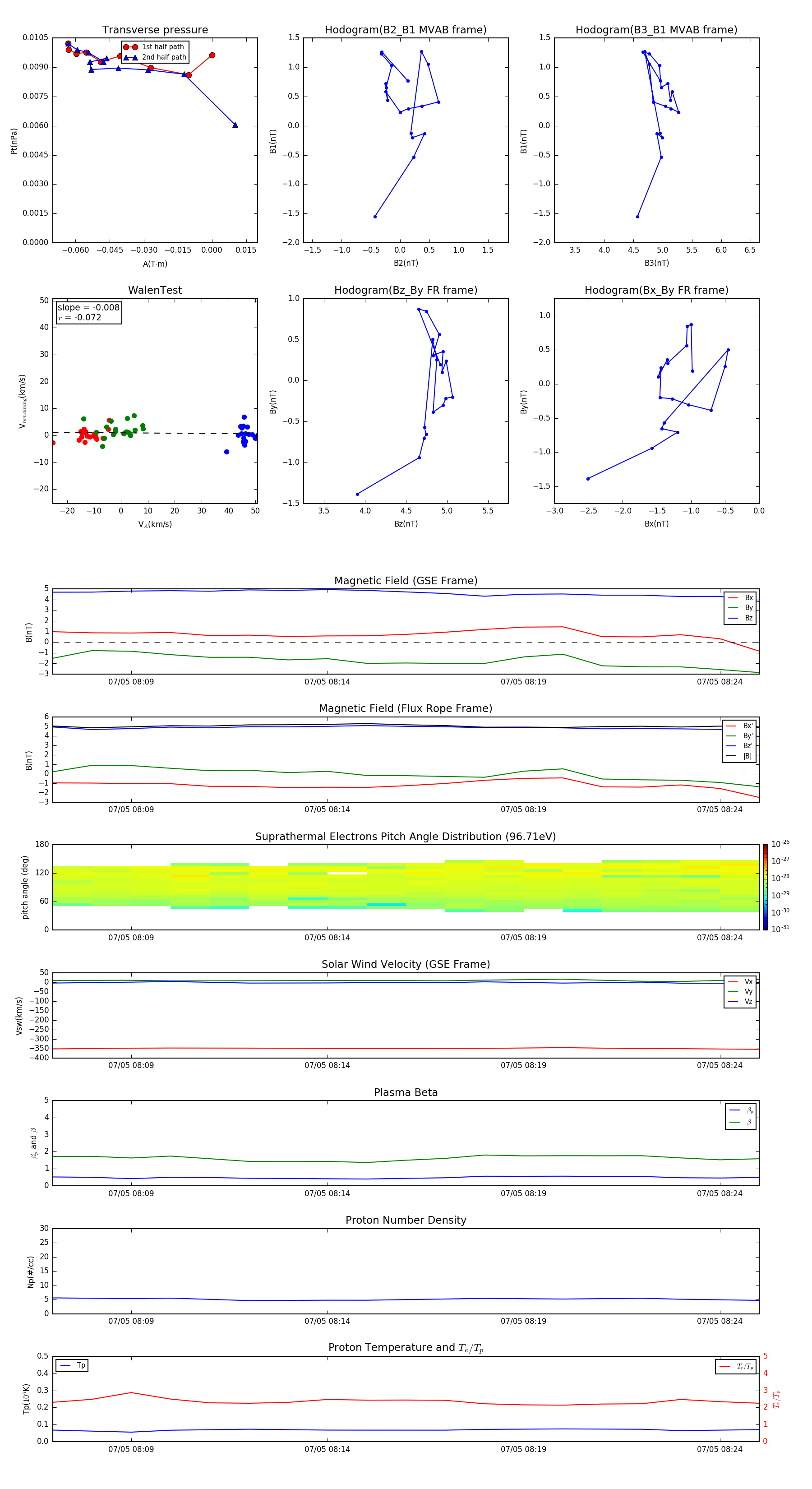The width and height of the screenshot is (812, 1489).
Task: Click the 'By' entry in the GSE legend
Action: (x=740, y=608)
